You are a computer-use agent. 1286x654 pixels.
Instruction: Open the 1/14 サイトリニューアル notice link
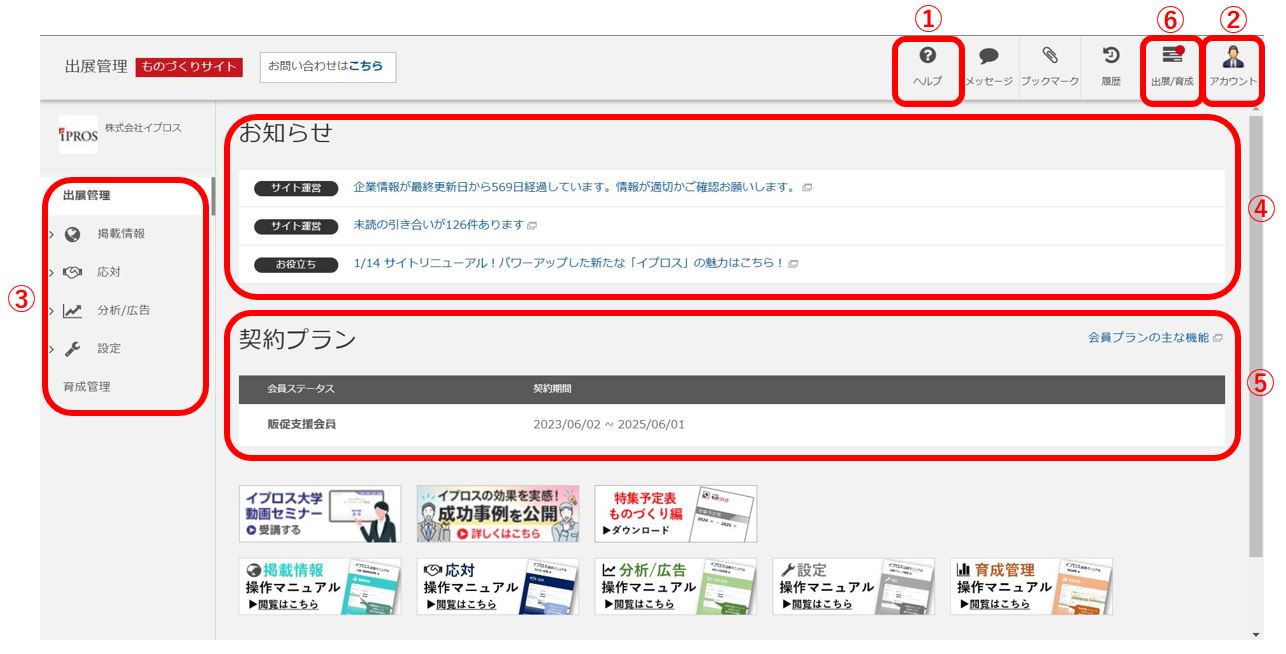coord(569,264)
